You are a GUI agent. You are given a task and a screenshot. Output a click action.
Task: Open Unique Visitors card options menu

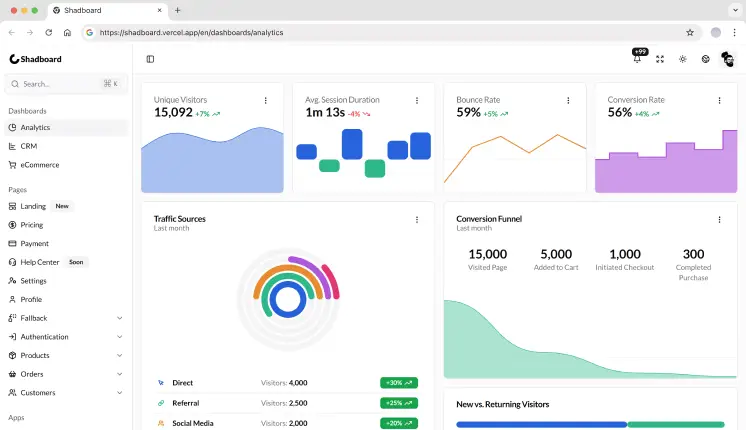[x=265, y=101]
